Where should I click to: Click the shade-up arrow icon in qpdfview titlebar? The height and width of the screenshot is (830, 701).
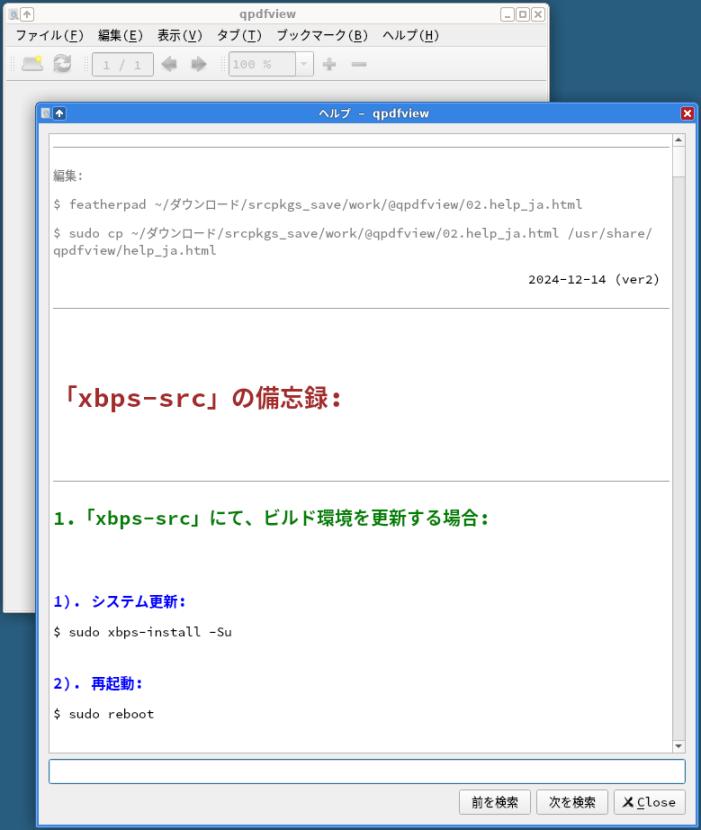(x=27, y=14)
